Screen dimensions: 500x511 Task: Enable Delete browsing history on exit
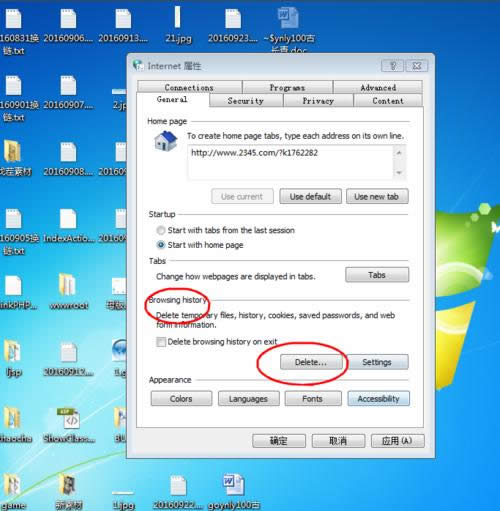pyautogui.click(x=161, y=342)
